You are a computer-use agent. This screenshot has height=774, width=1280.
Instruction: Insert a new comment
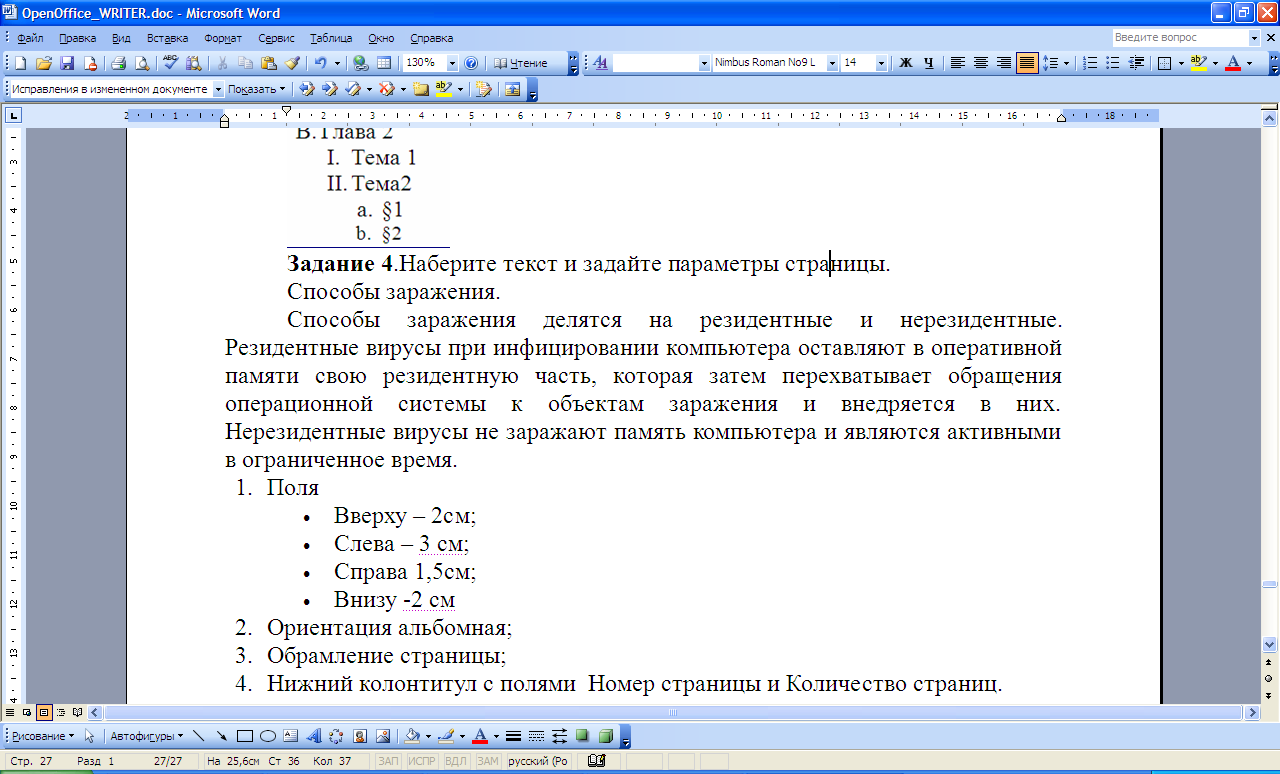click(x=421, y=89)
